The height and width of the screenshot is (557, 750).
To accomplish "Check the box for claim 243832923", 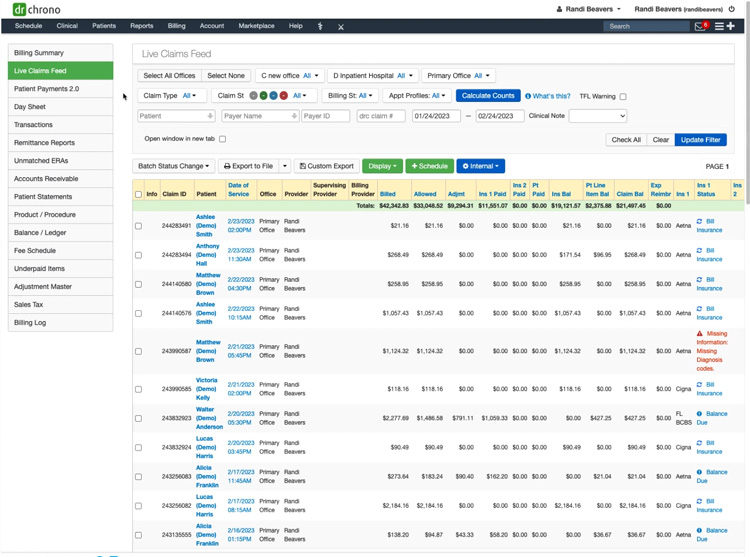I will [x=138, y=418].
